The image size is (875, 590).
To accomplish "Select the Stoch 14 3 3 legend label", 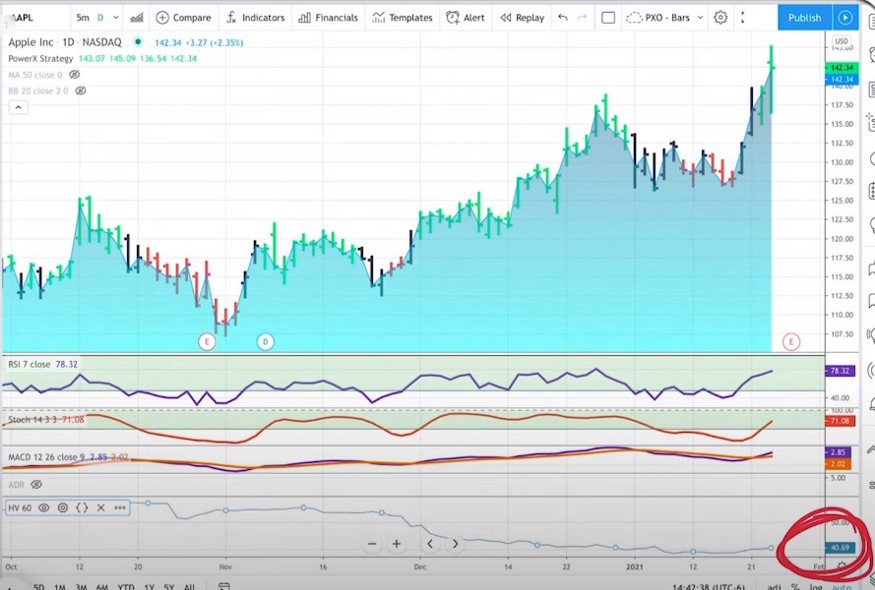I will pyautogui.click(x=32, y=419).
